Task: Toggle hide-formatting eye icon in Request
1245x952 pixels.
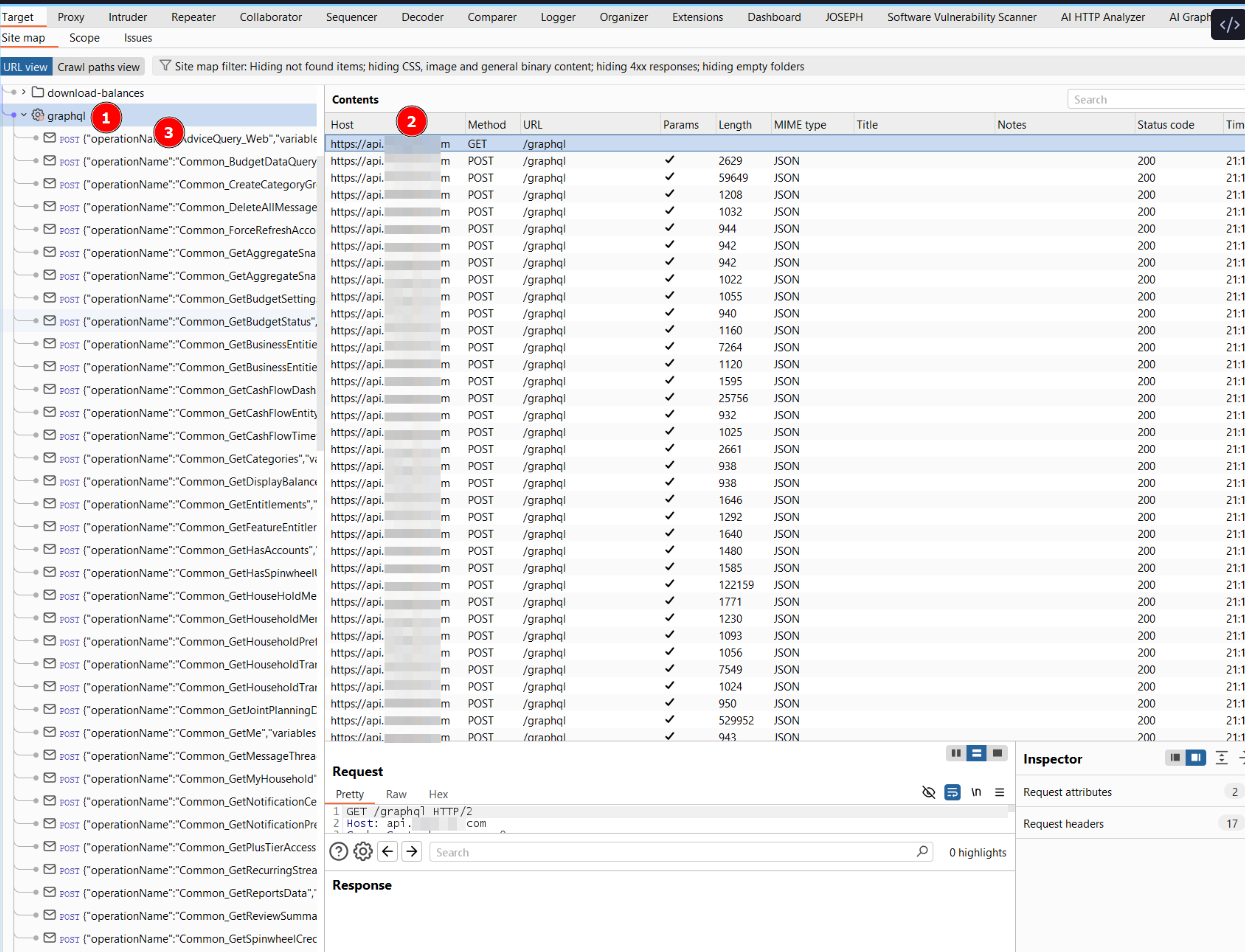Action: pos(929,792)
